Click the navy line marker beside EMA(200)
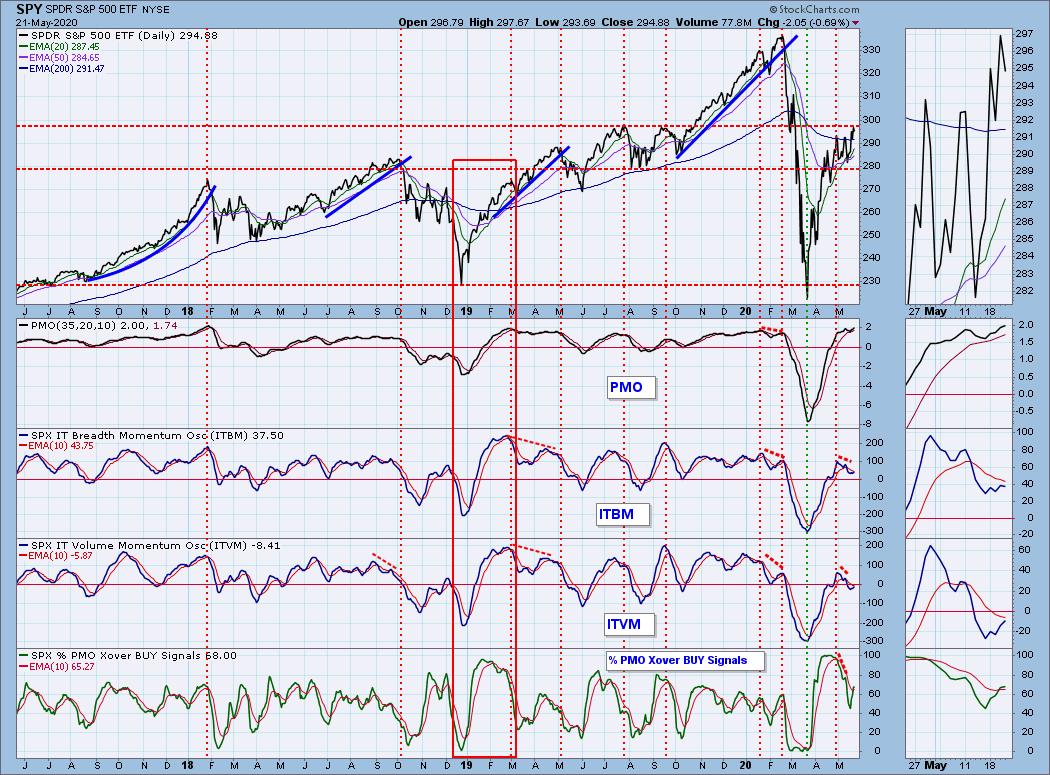The height and width of the screenshot is (775, 1050). [x=23, y=68]
